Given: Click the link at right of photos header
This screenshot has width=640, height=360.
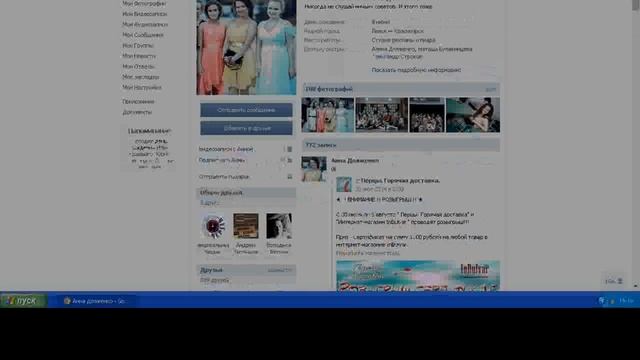Looking at the screenshot, I should point(491,89).
